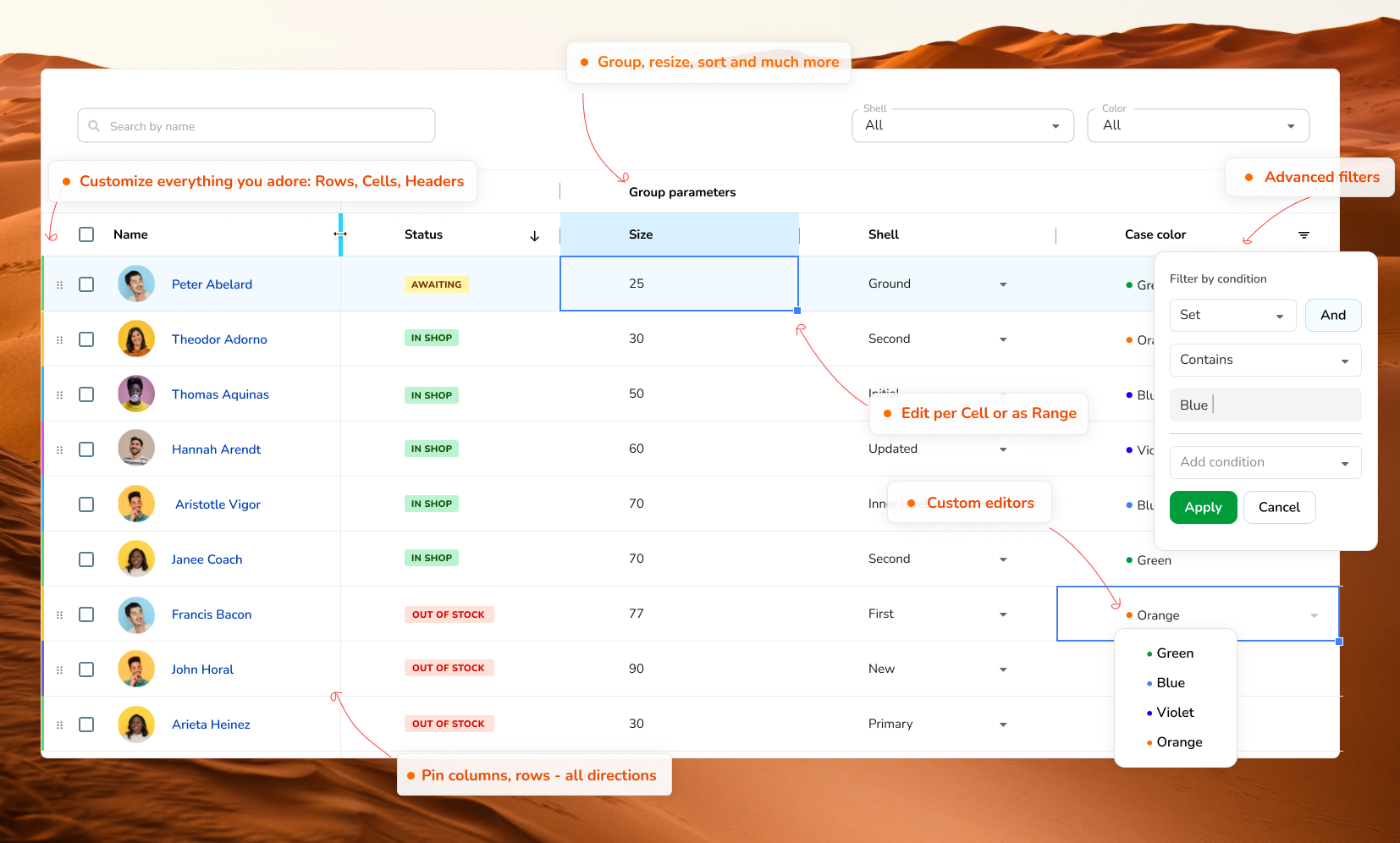The height and width of the screenshot is (843, 1400).
Task: Select Green from the case color menu
Action: click(1175, 653)
